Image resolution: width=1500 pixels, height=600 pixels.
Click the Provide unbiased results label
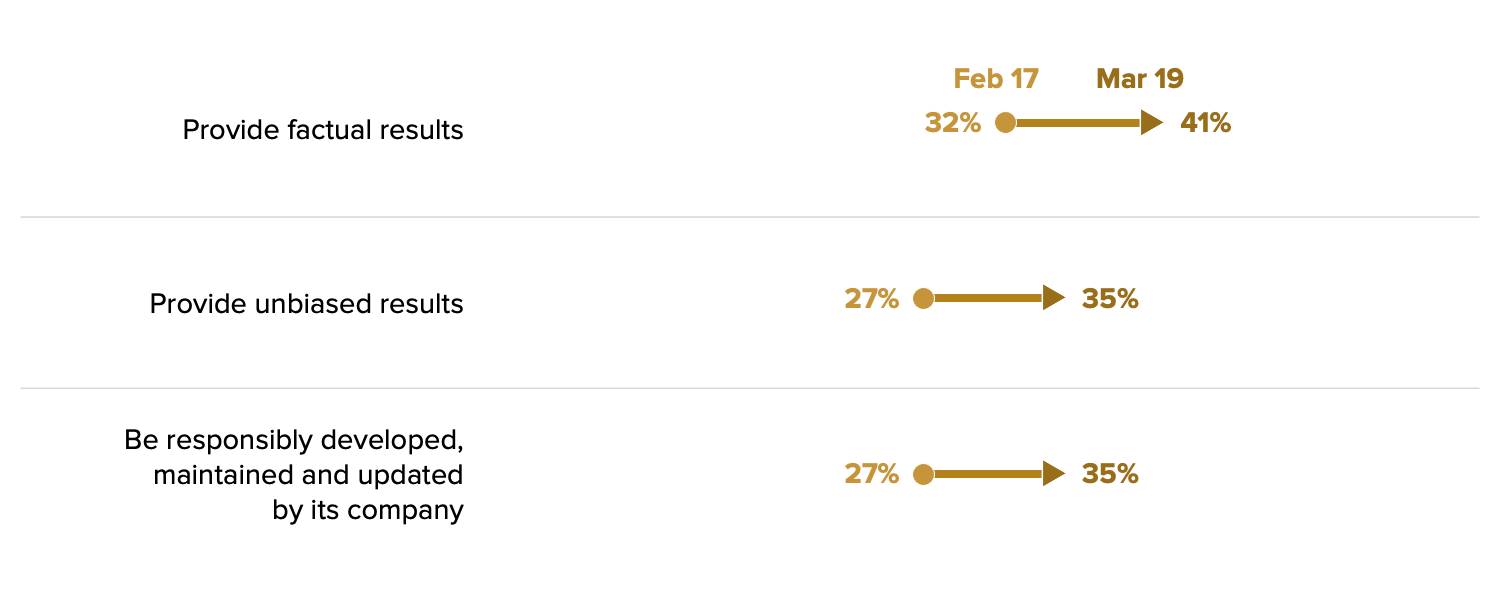(x=307, y=304)
